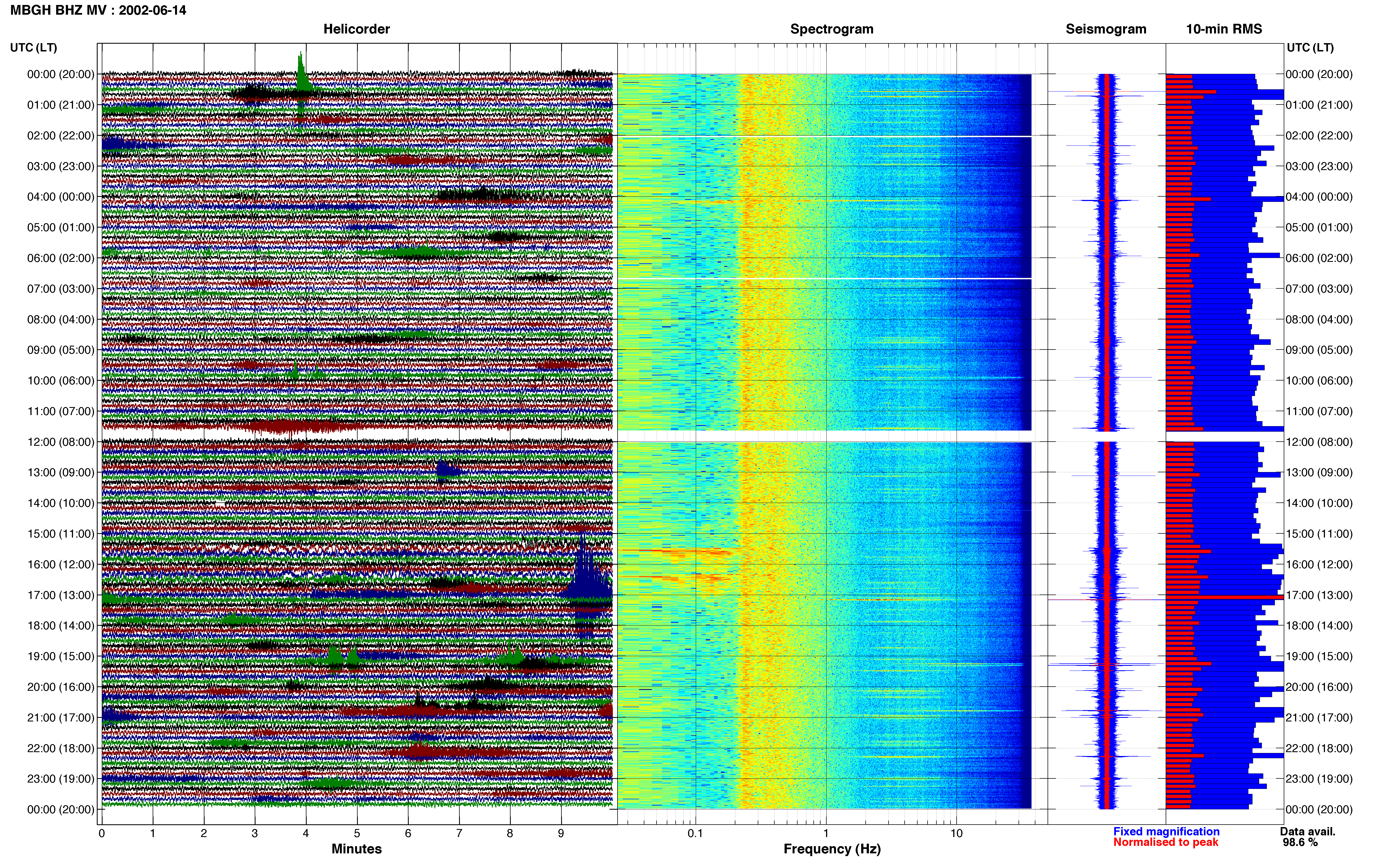The image size is (1388, 868).
Task: Click left time label '20:00 (16:00)'
Action: [60, 687]
